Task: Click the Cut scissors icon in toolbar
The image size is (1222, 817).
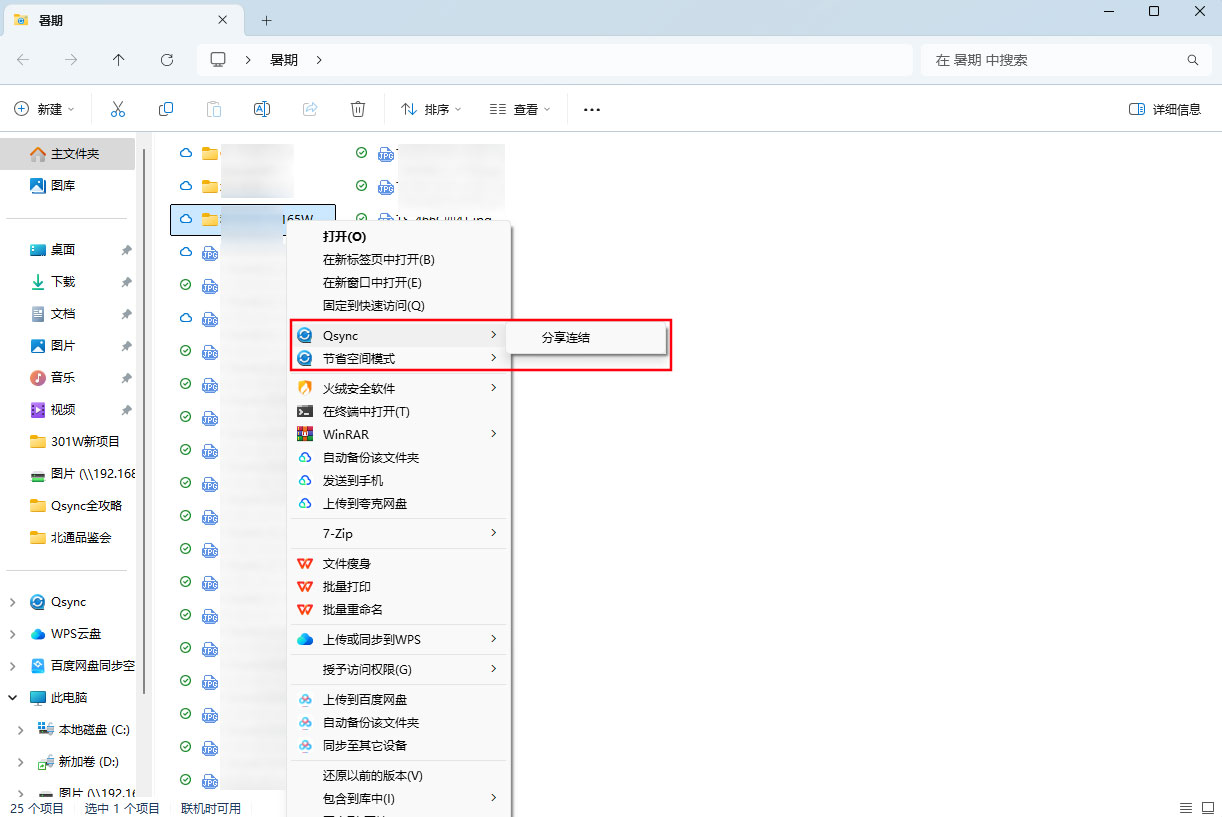Action: 118,109
